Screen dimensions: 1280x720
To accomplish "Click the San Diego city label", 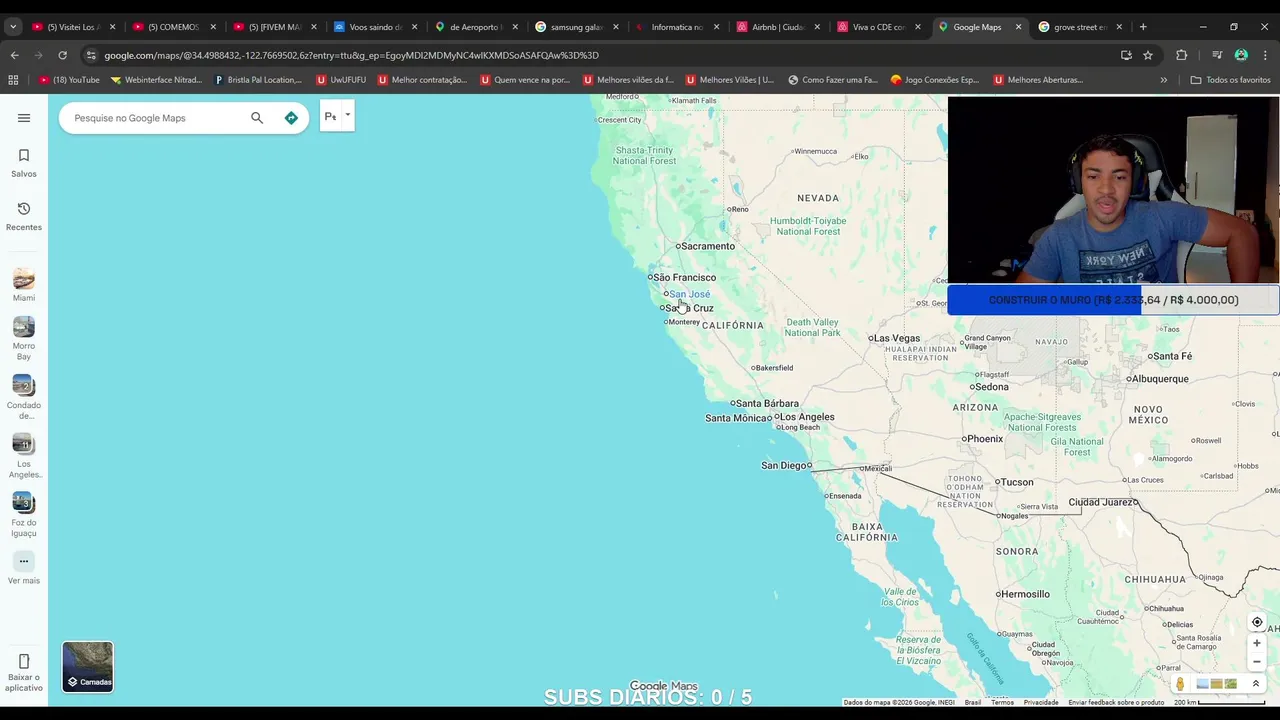I will 786,465.
